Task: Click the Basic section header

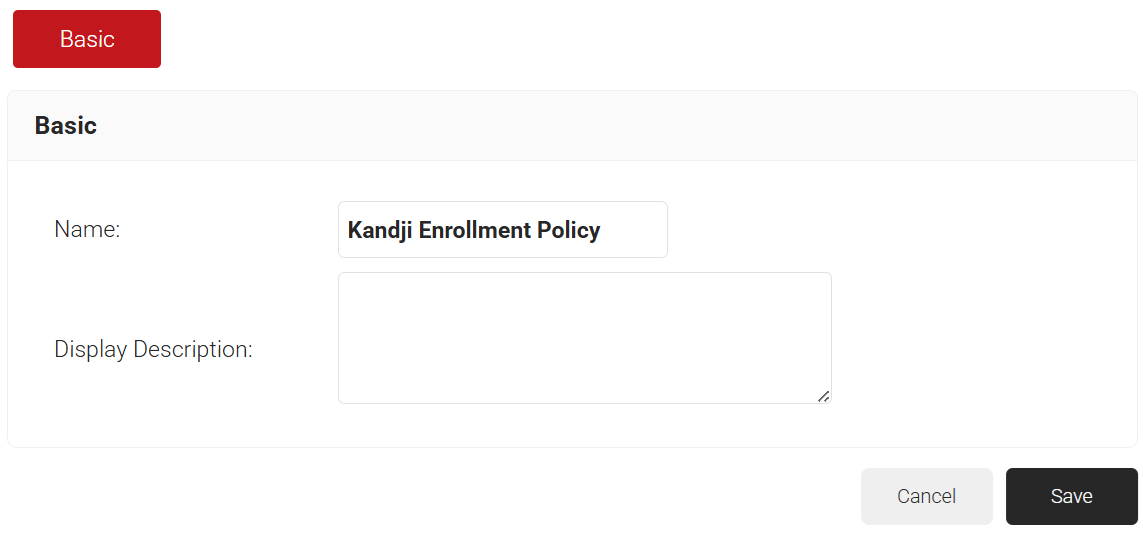Action: [x=66, y=126]
